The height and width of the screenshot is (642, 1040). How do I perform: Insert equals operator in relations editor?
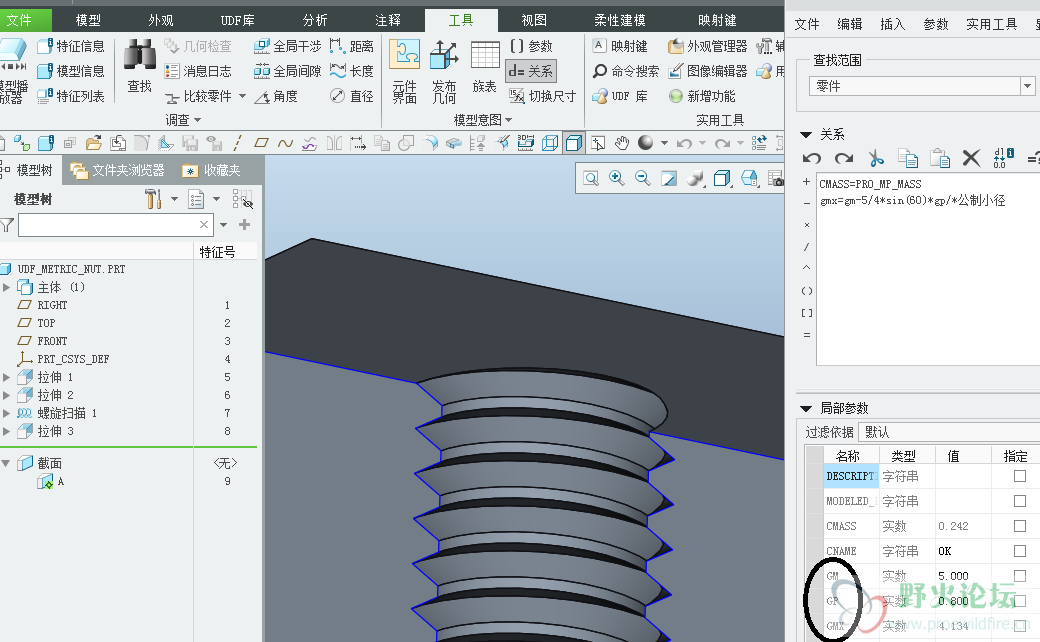(807, 336)
